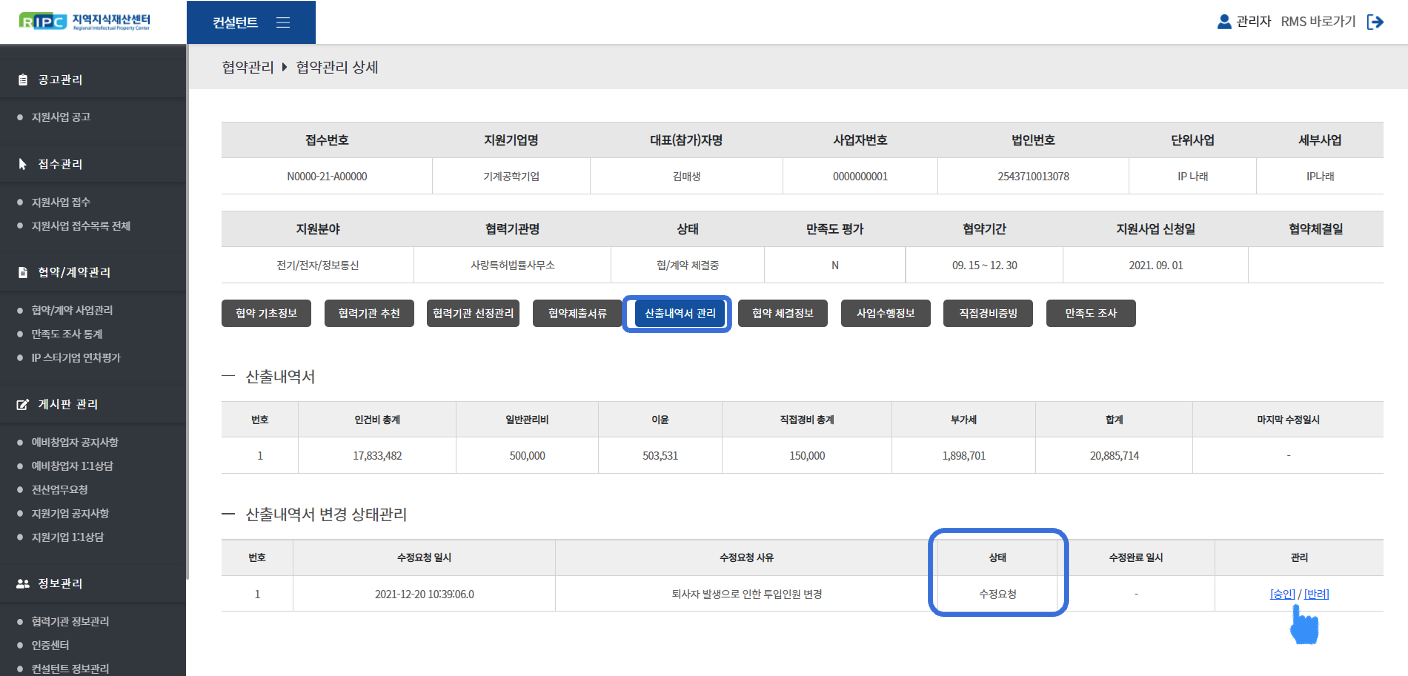Viewport: 1408px width, 676px height.
Task: Reject the request via 반려 link
Action: [1317, 594]
